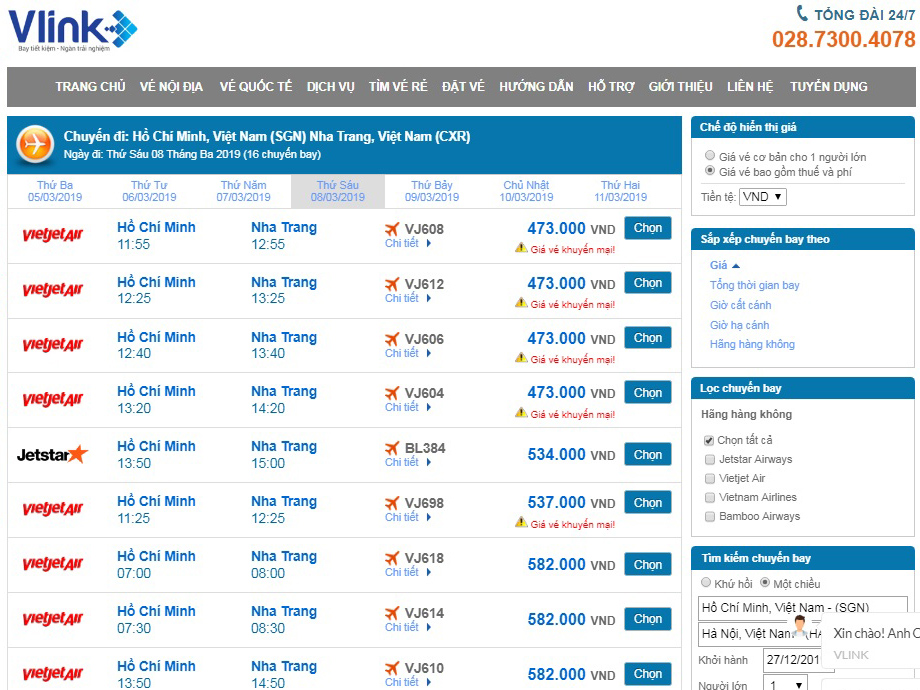
Task: Open the 'Người lớn' passenger count dropdown
Action: [785, 684]
